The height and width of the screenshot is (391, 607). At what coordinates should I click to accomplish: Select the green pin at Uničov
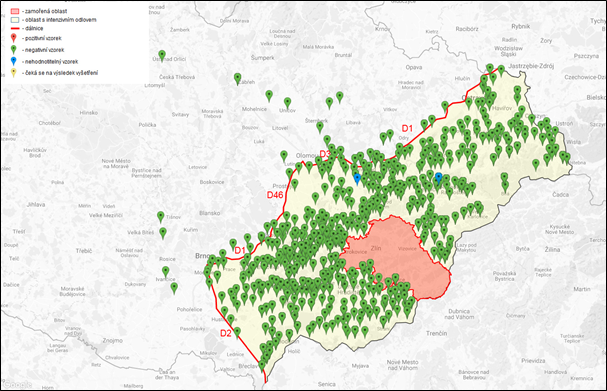pyautogui.click(x=288, y=103)
